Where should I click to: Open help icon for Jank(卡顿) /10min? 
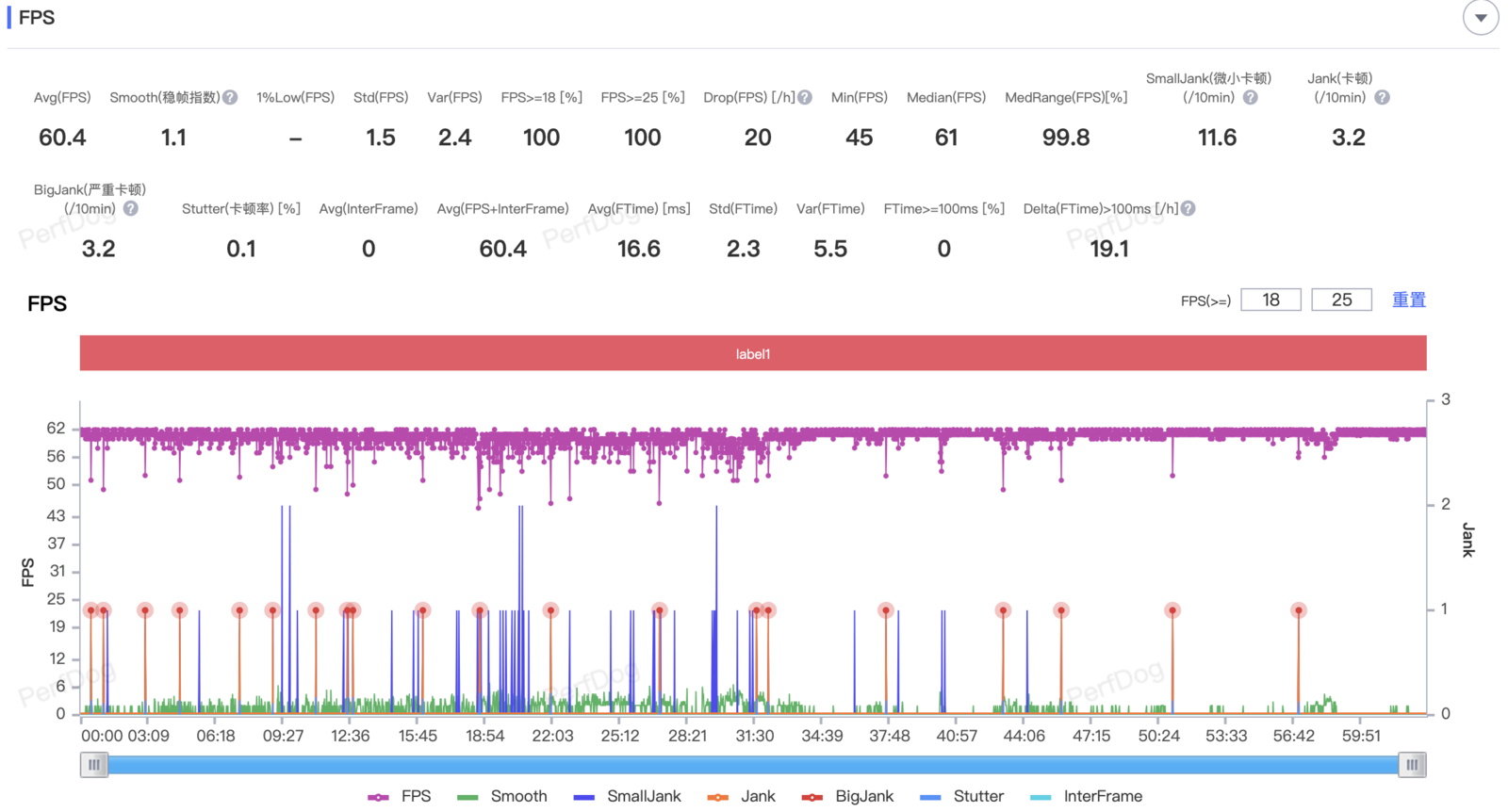coord(1382,97)
